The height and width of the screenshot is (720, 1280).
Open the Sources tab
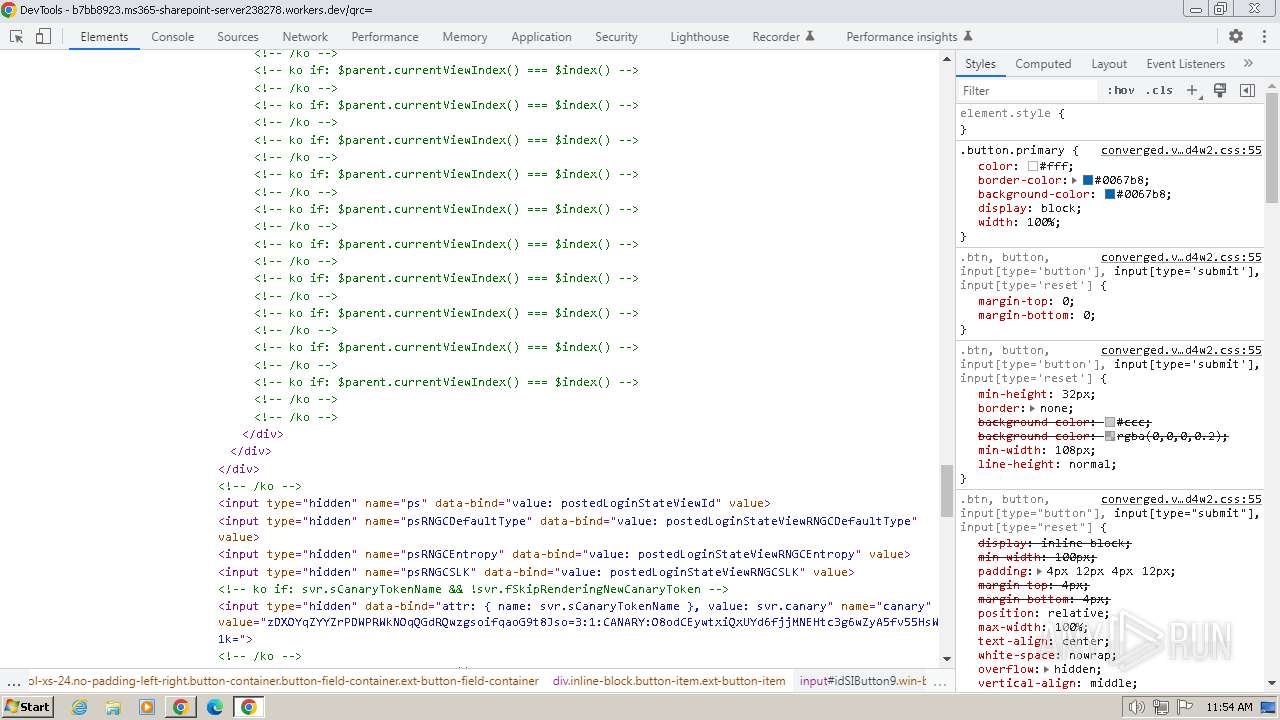coord(238,36)
